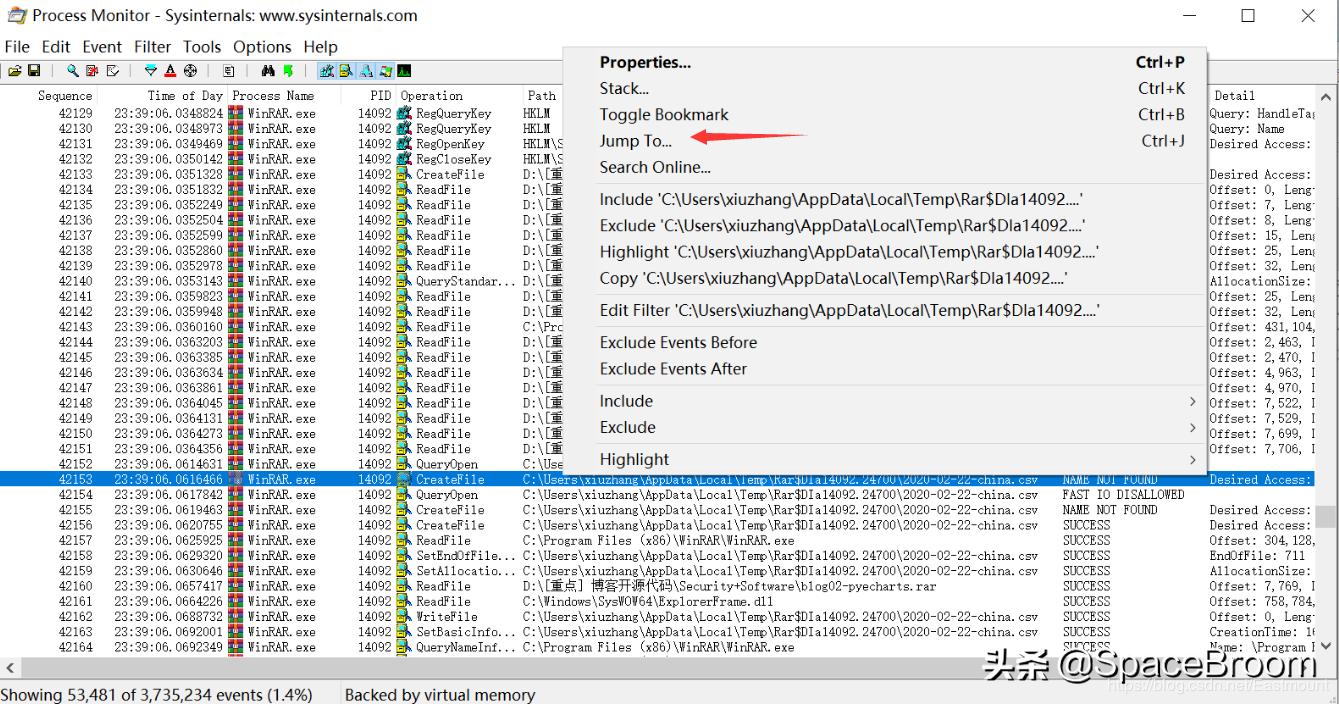The image size is (1339, 704).
Task: Click 'Showing 53,481 of 3,735,234 events' status
Action: [157, 694]
